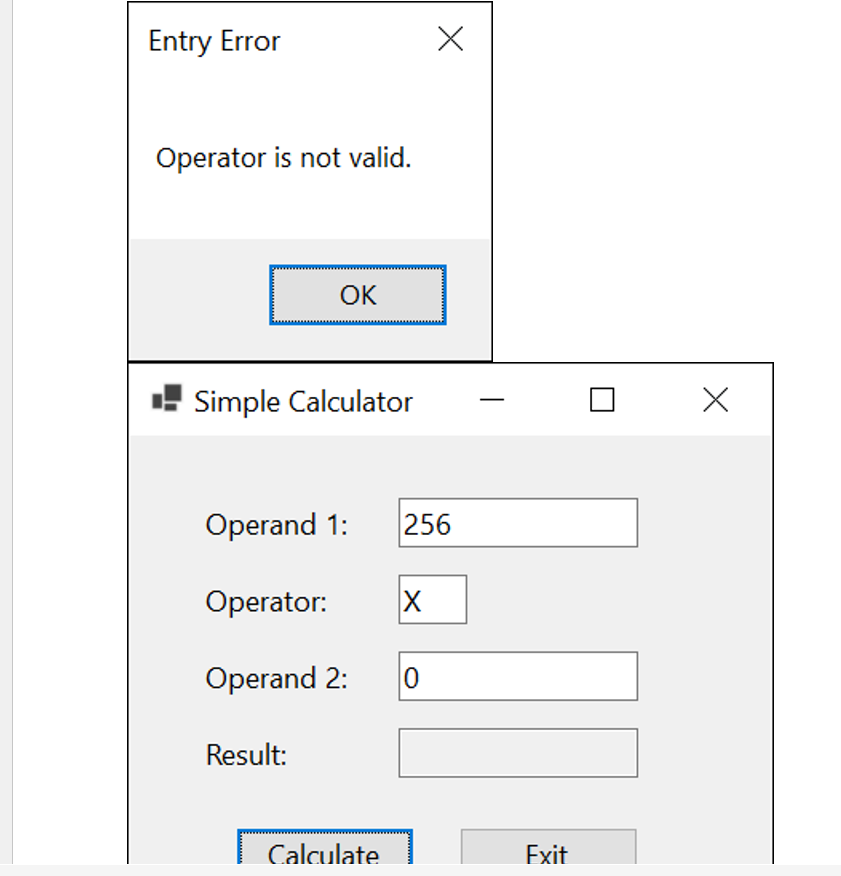The height and width of the screenshot is (876, 841).
Task: Click the Operand 2 label
Action: 275,678
